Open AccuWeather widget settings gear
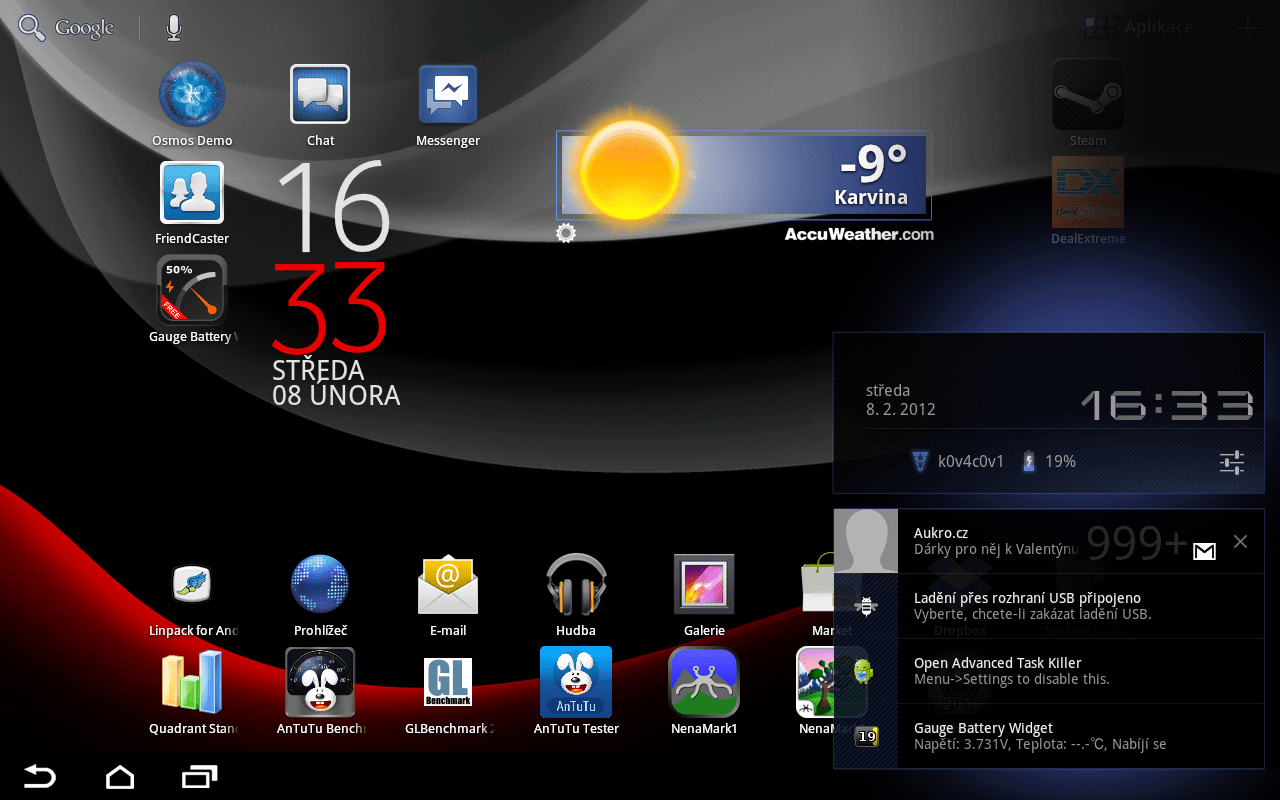1280x800 pixels. pos(566,233)
